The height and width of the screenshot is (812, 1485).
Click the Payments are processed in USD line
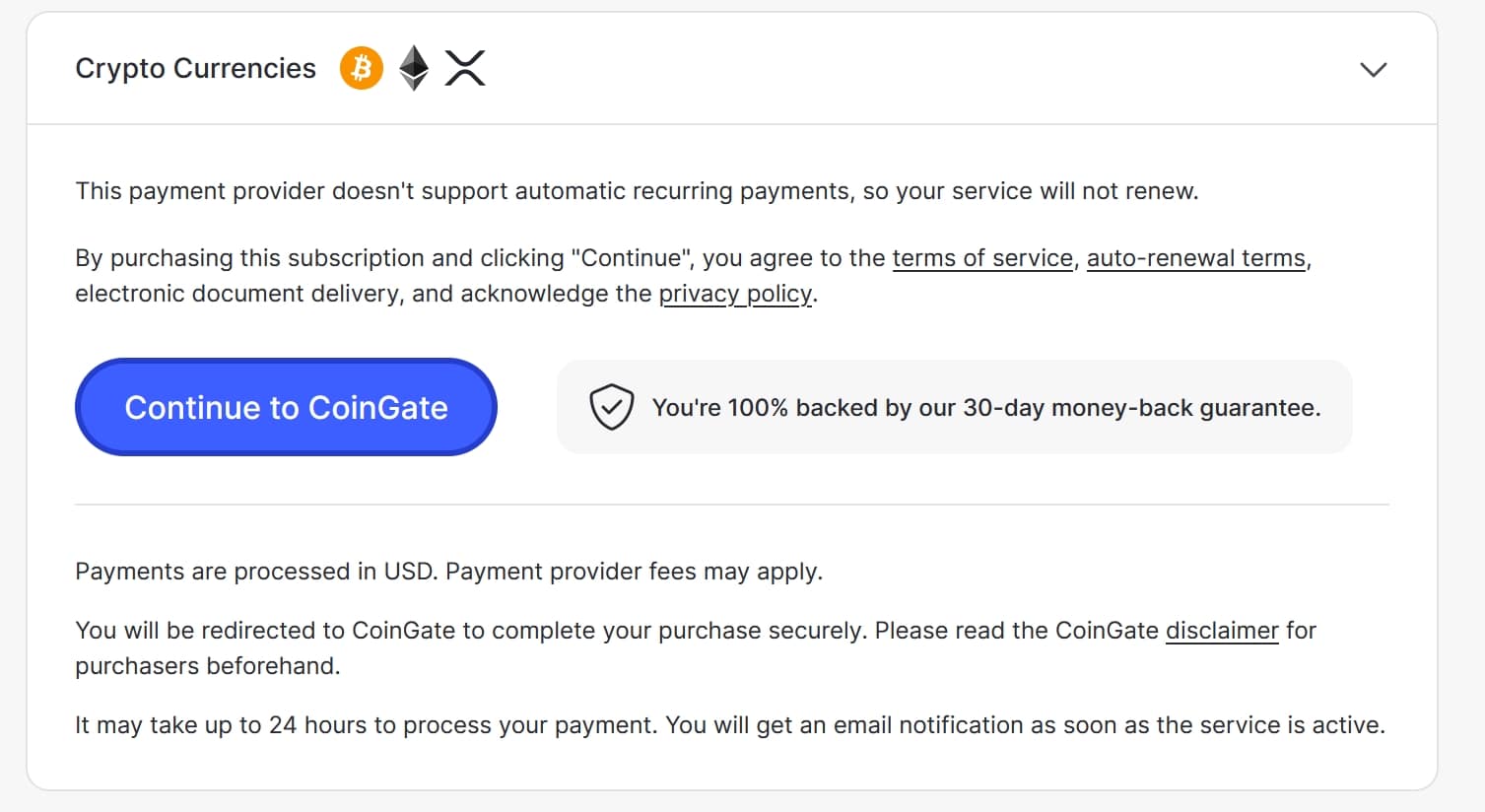[448, 572]
